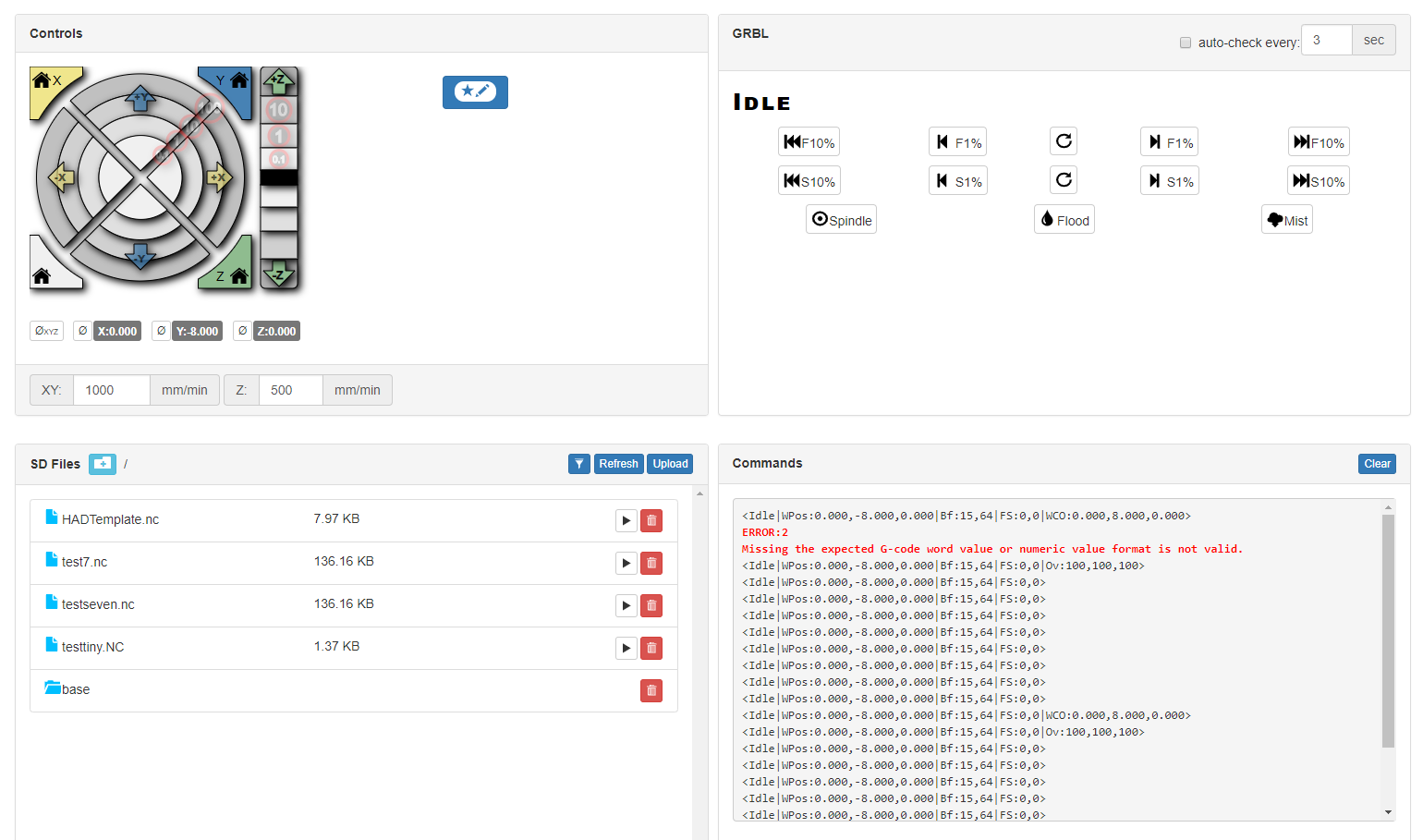Open the base folder
This screenshot has height=840, width=1423.
pos(67,689)
